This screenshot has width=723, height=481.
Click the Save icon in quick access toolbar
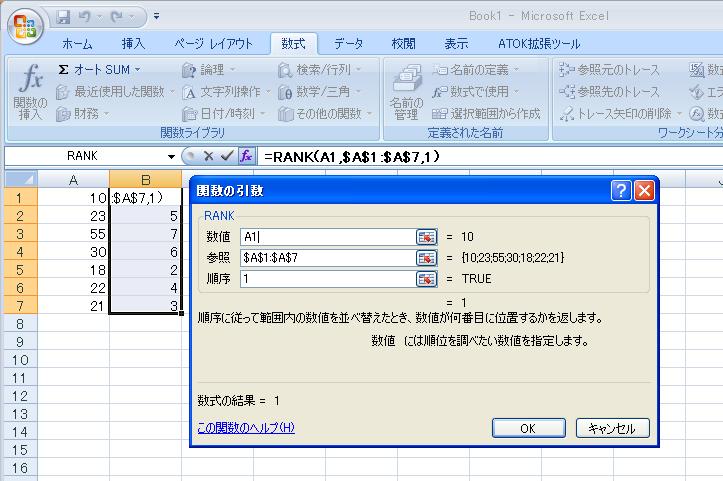[63, 17]
